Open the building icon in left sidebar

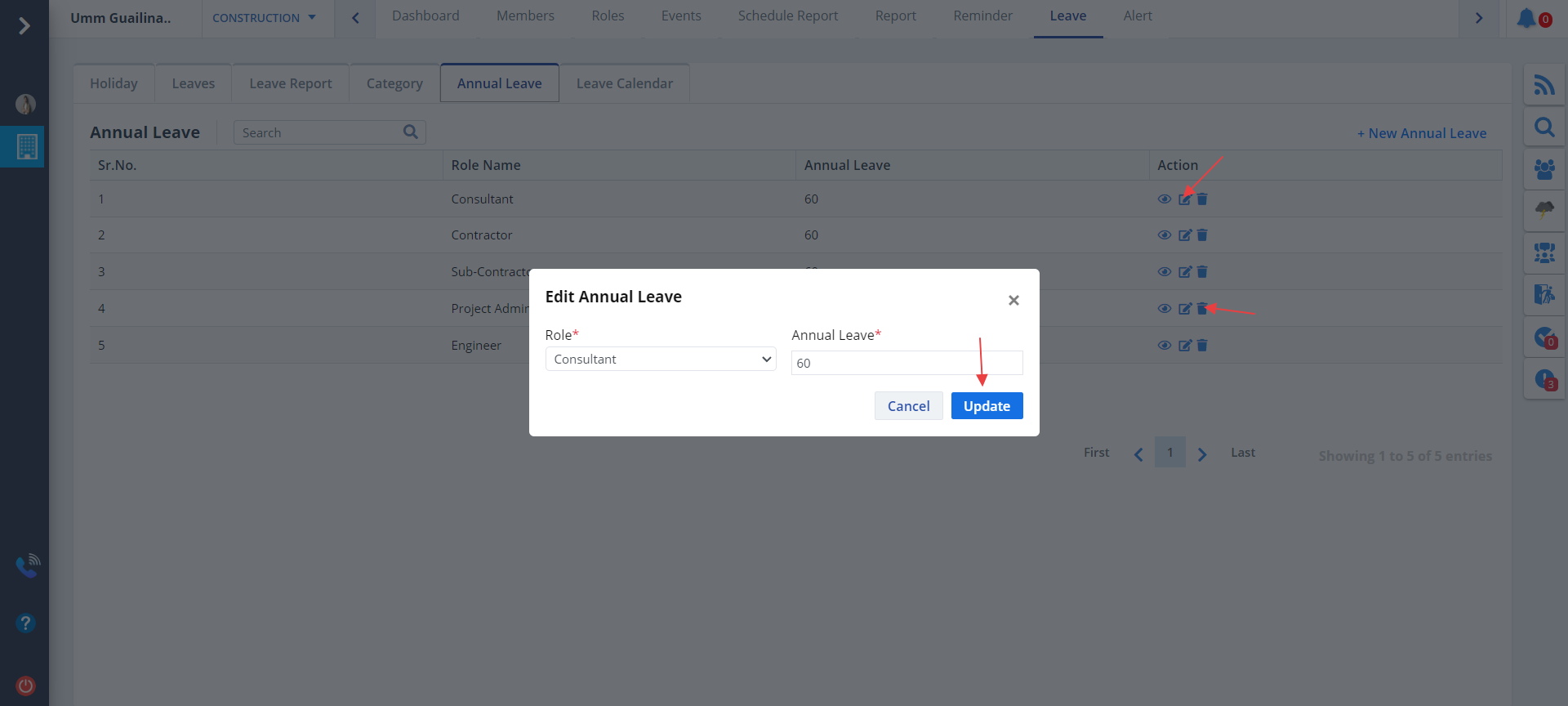tap(27, 147)
